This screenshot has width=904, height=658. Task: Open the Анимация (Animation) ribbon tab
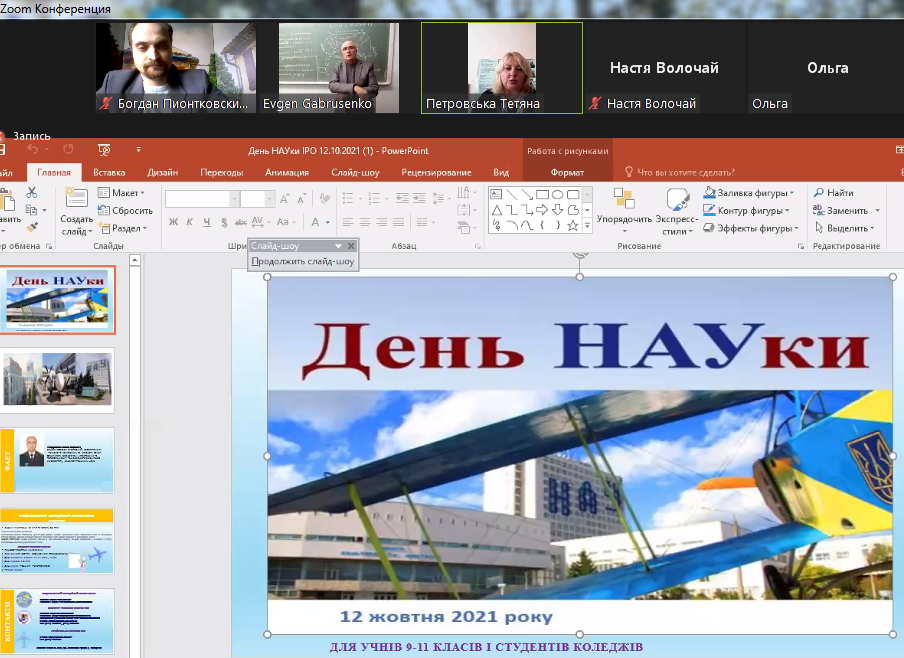coord(287,172)
